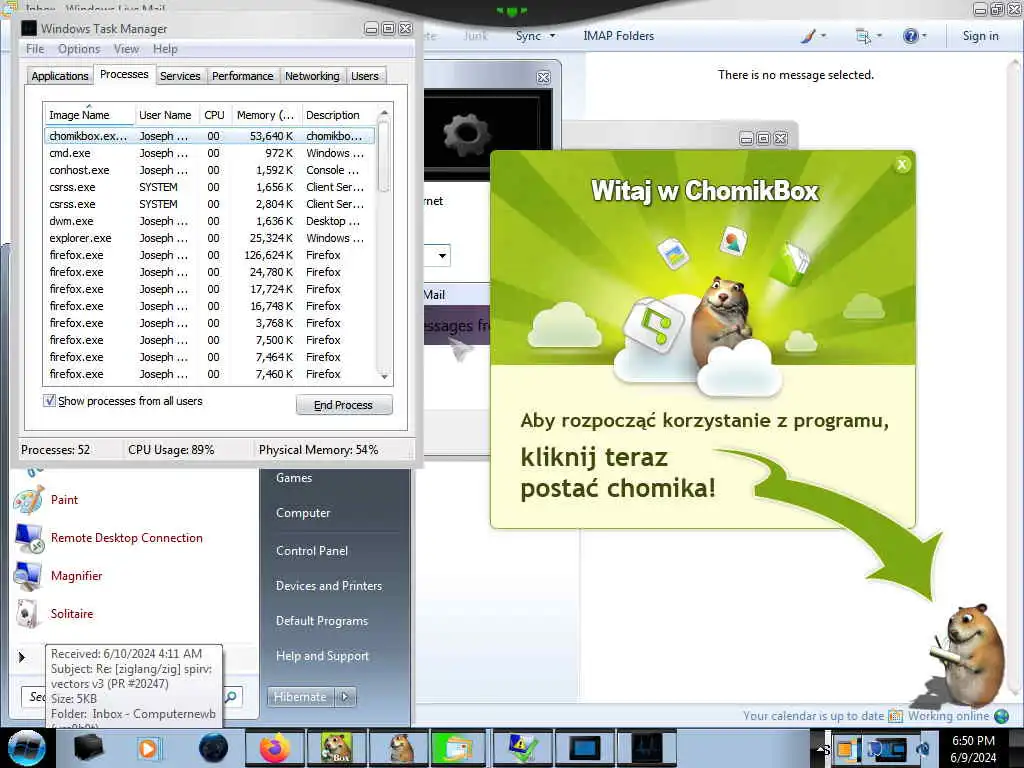The height and width of the screenshot is (768, 1024).
Task: Click the Working online globe icon
Action: coord(1001,716)
